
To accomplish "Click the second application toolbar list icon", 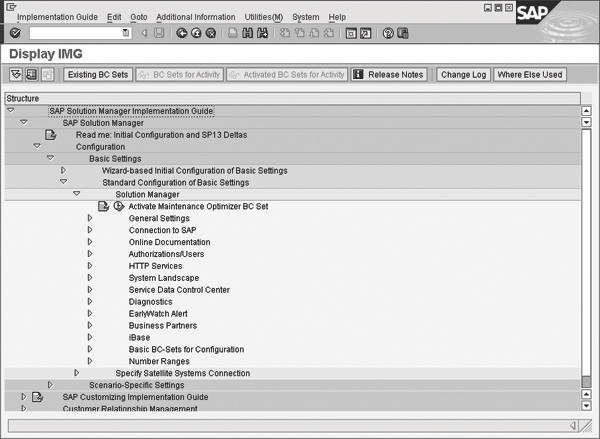I will point(31,74).
